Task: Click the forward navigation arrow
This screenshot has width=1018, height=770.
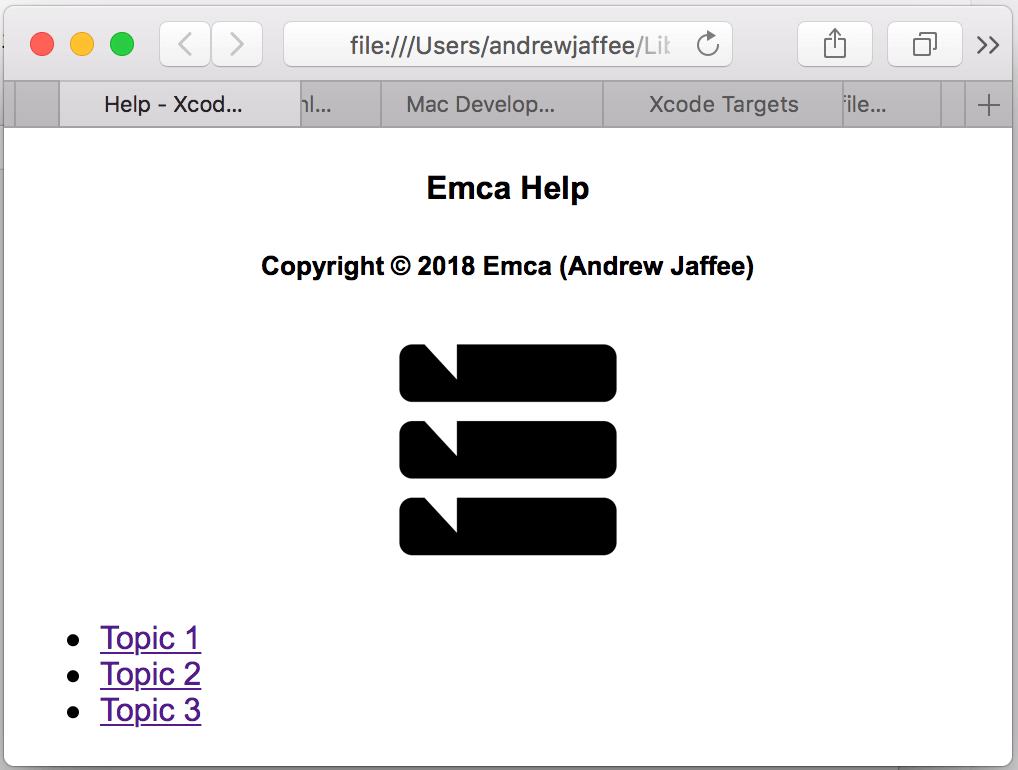Action: 237,44
